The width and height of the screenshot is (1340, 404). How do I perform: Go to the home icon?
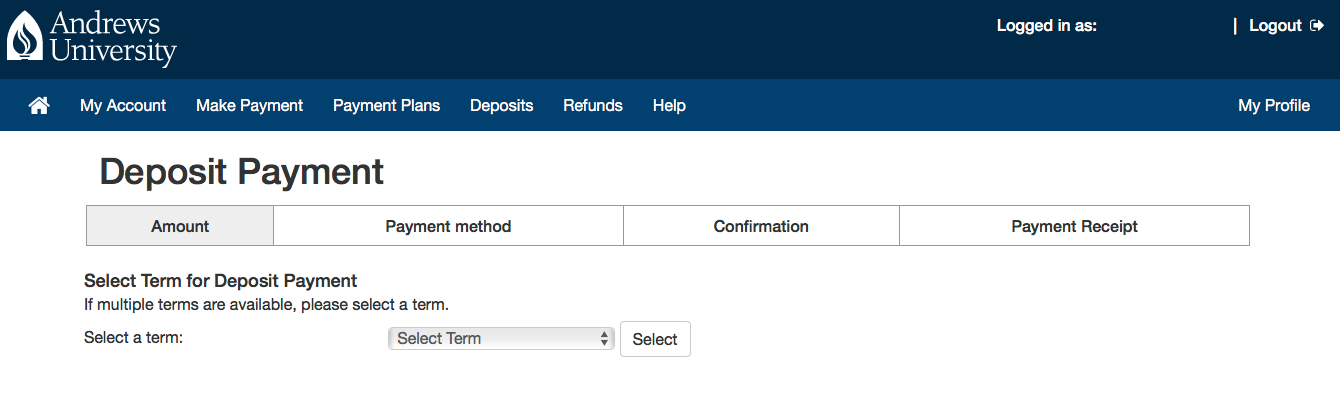coord(39,105)
